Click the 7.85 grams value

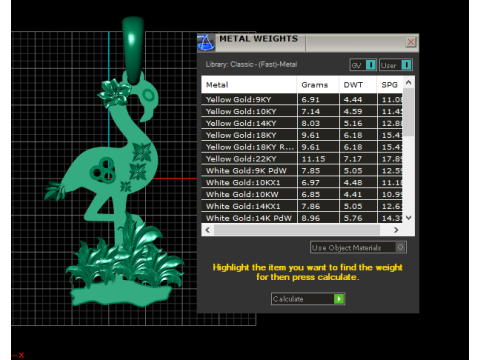pyautogui.click(x=310, y=171)
